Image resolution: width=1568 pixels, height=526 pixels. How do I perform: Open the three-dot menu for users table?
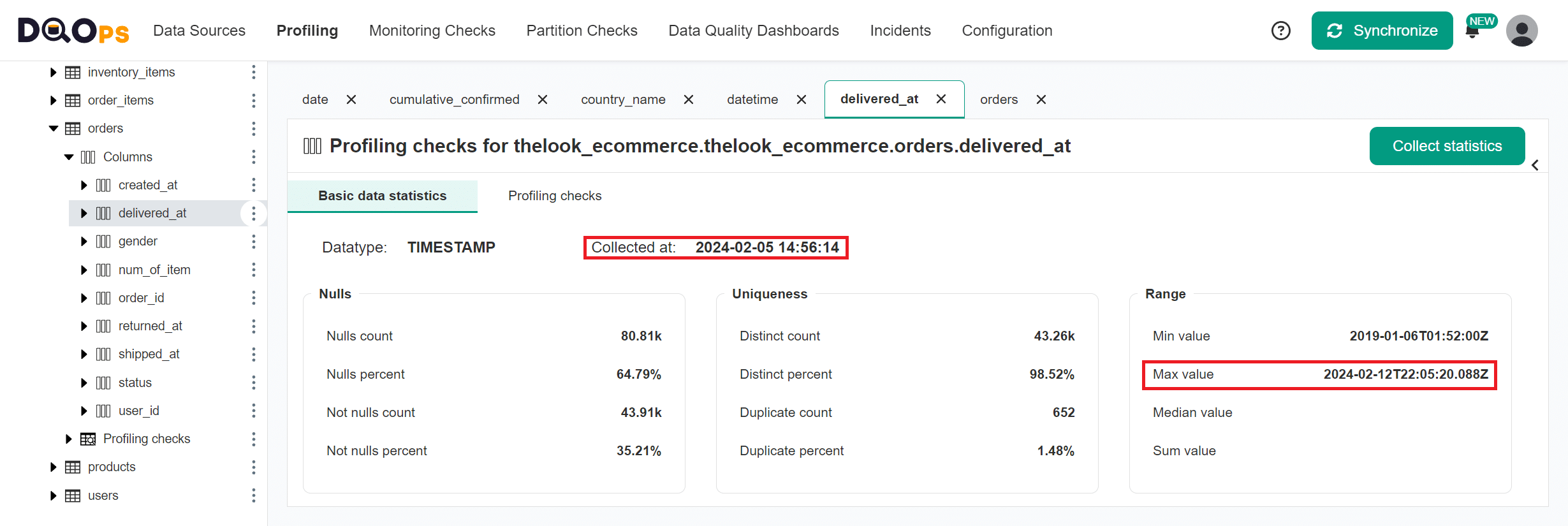click(x=254, y=495)
